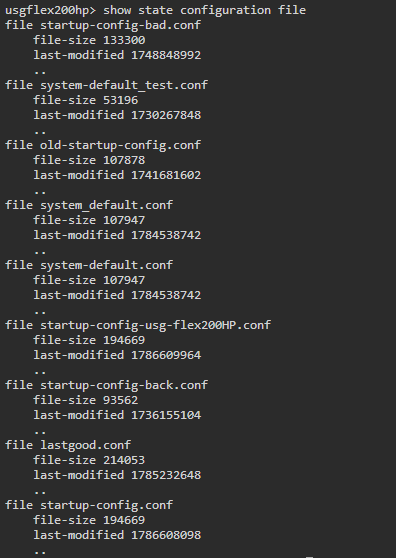Select the filename system_default.conf with underscore
Image resolution: width=396 pixels, height=558 pixels.
click(x=107, y=205)
